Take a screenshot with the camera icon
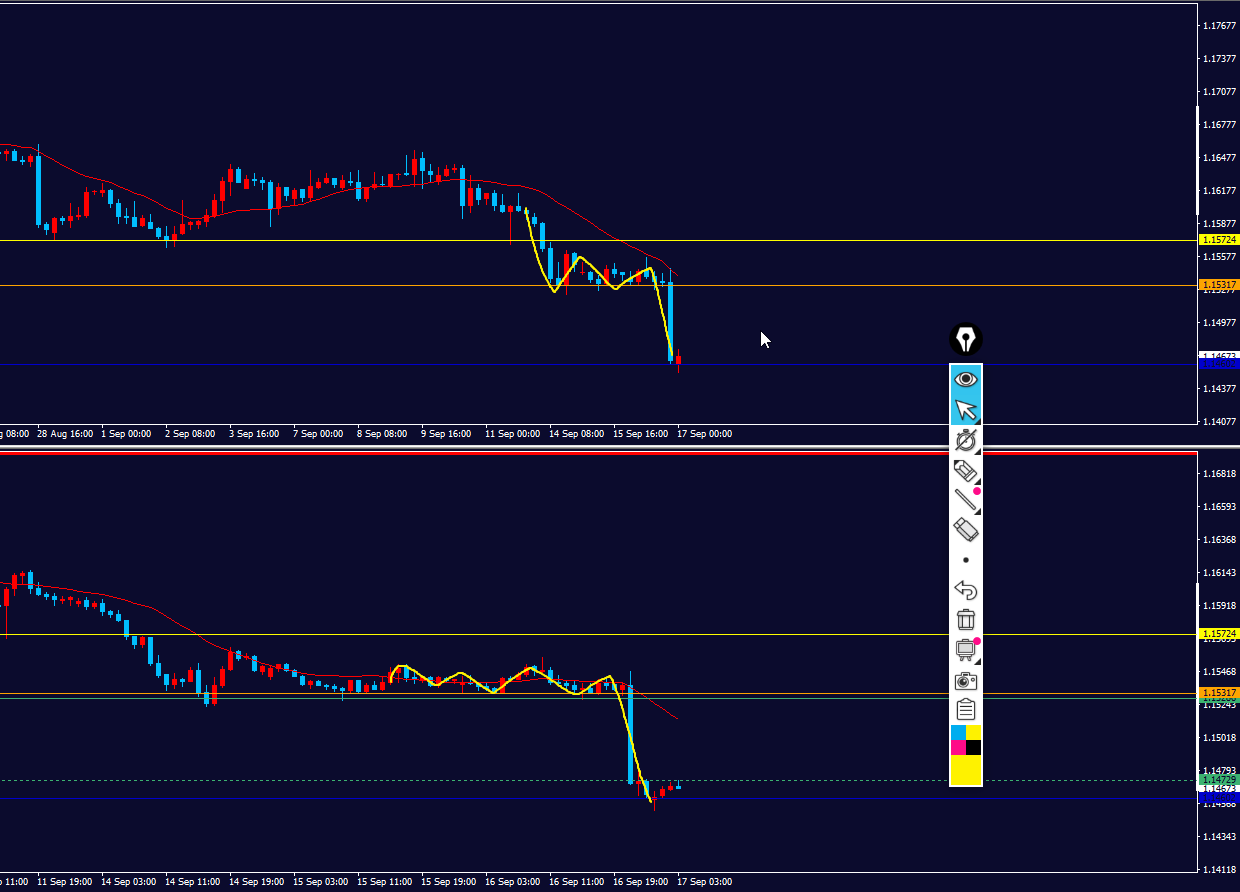The height and width of the screenshot is (892, 1240). coord(966,681)
